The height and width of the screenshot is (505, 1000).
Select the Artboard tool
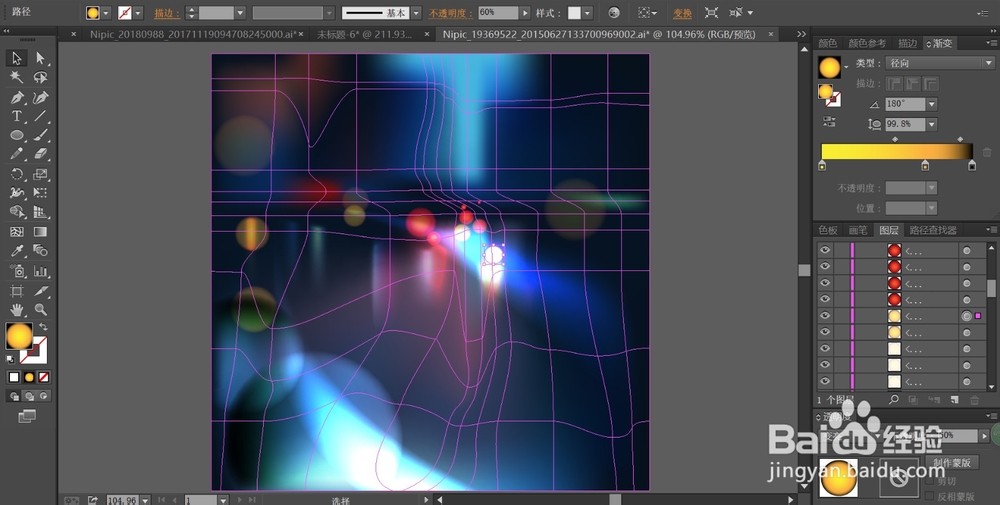[17, 291]
